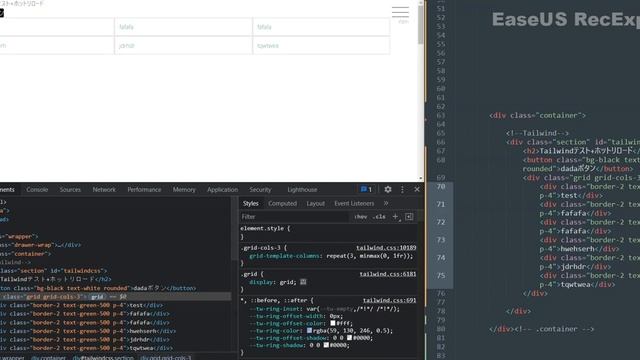Toggle the grid overlay badge in DOM tree

point(97,297)
